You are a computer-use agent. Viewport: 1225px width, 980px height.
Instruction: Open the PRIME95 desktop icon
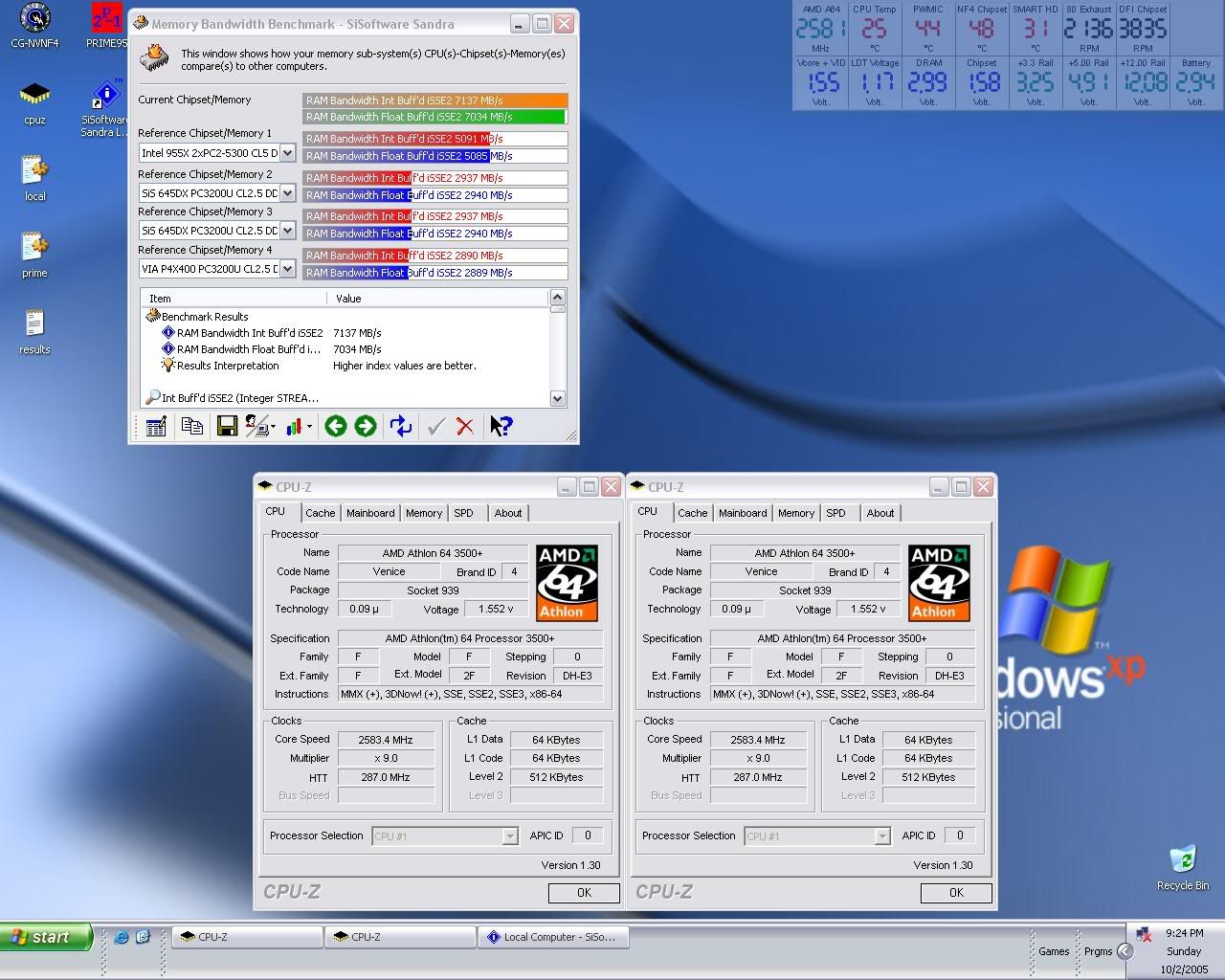coord(107,27)
